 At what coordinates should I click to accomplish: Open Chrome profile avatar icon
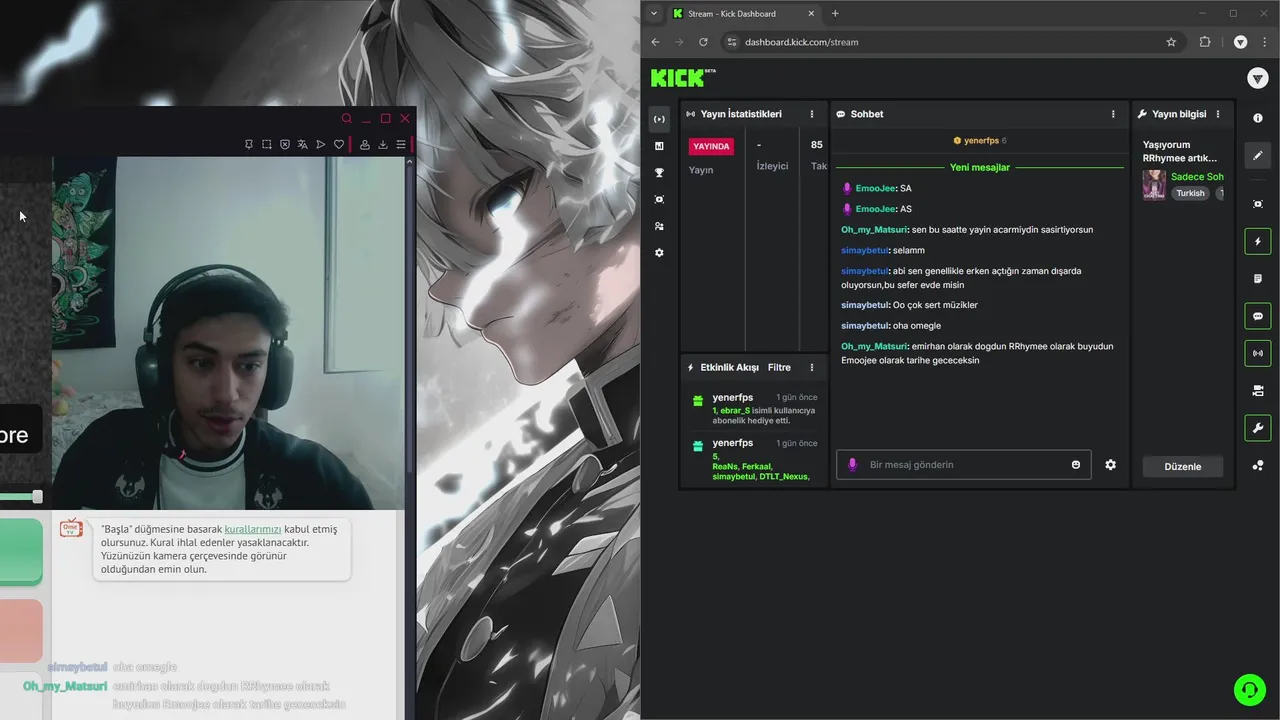tap(1240, 42)
